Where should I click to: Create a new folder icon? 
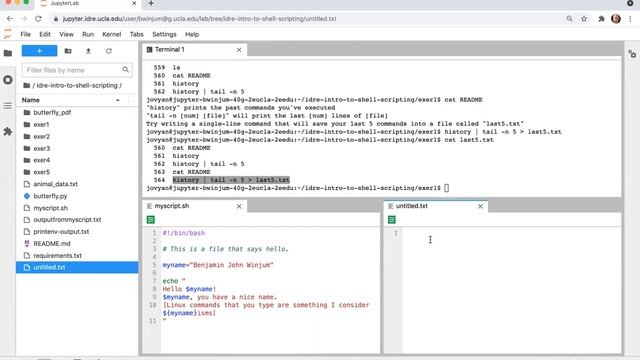pyautogui.click(x=68, y=51)
